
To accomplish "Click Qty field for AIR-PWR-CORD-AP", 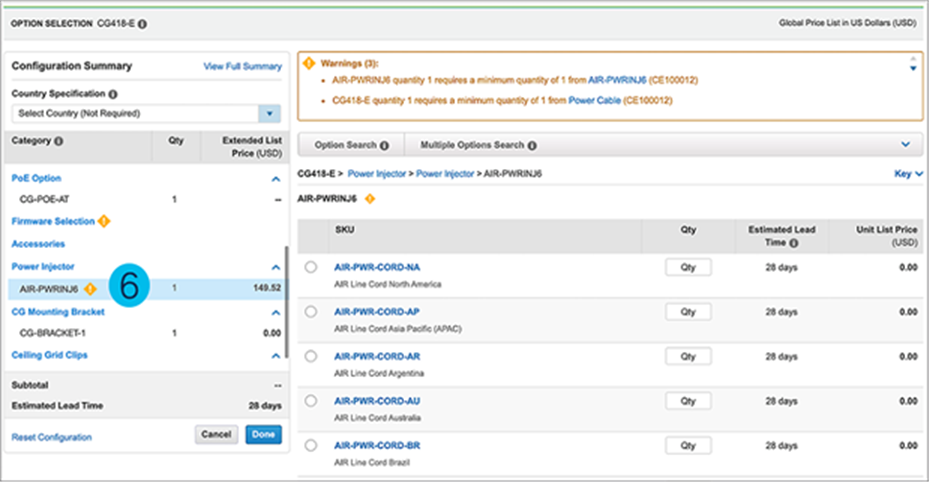I will pos(688,312).
